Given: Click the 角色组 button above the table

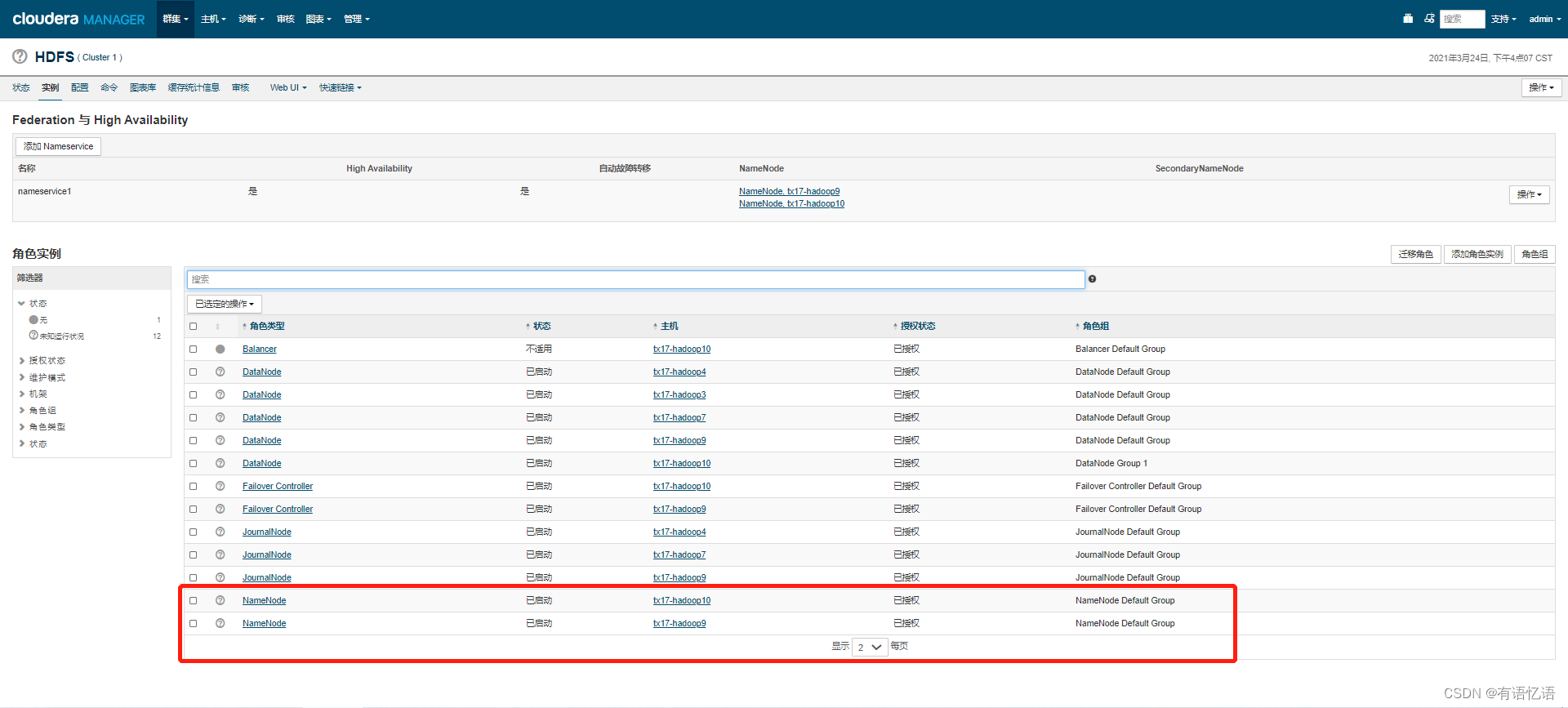Looking at the screenshot, I should (x=1535, y=254).
